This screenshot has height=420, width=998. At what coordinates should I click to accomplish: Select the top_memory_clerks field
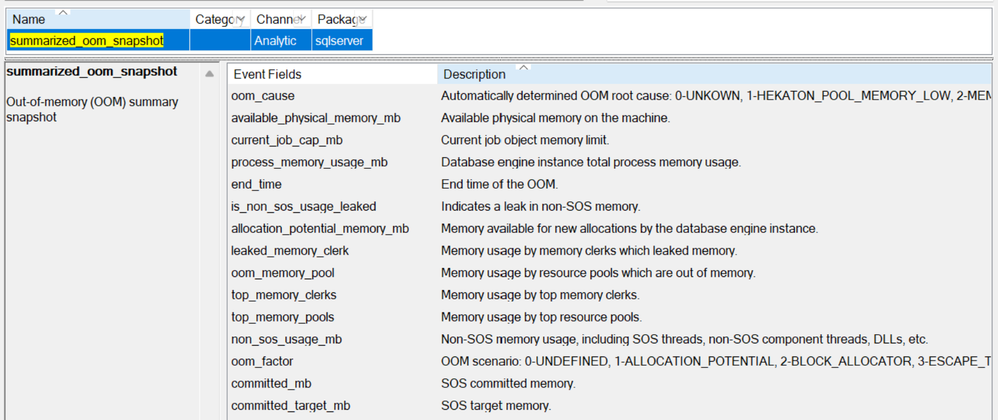[284, 295]
